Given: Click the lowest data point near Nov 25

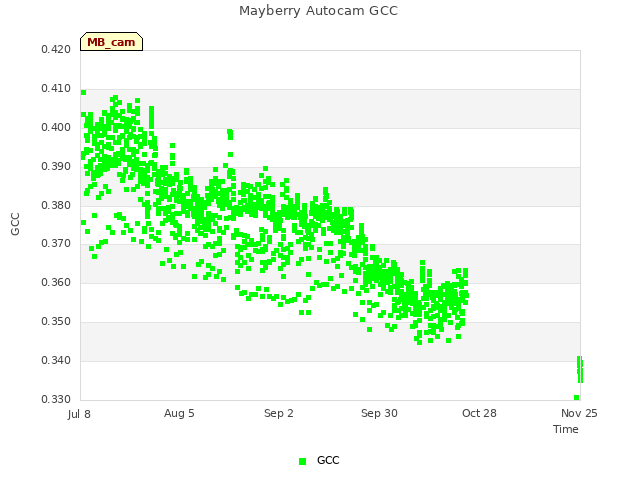Looking at the screenshot, I should pos(576,398).
